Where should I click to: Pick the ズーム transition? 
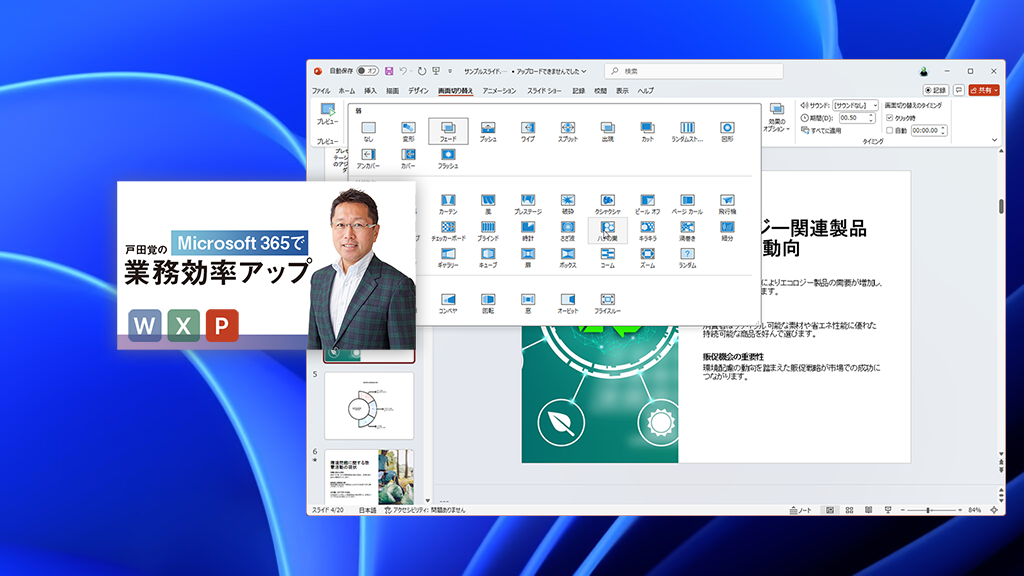[x=647, y=257]
